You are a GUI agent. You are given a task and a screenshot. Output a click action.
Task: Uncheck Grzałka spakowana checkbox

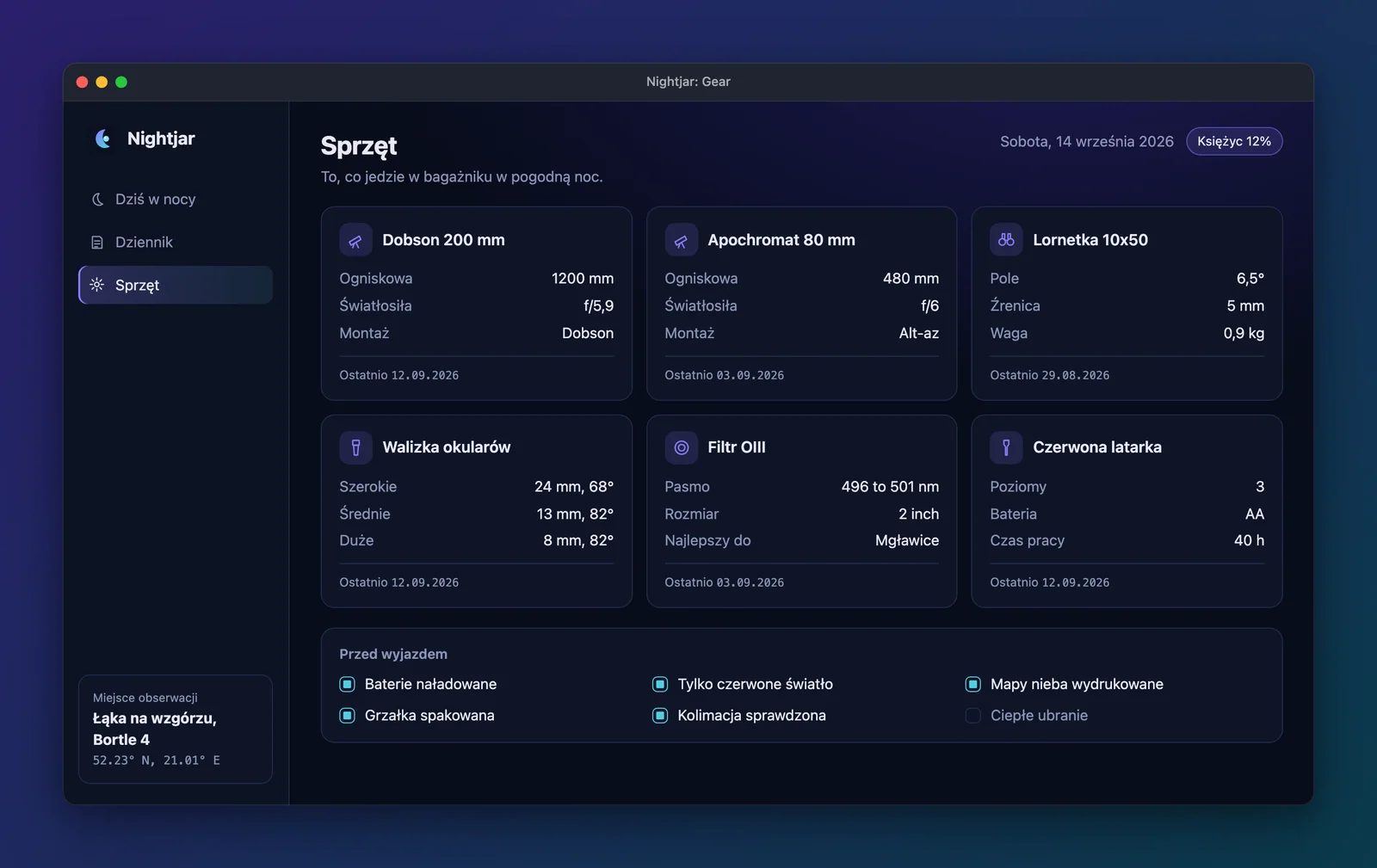pyautogui.click(x=348, y=715)
